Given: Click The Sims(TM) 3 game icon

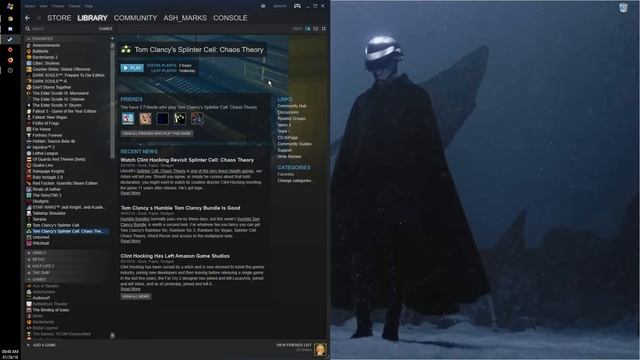Looking at the screenshot, I should pyautogui.click(x=29, y=195).
